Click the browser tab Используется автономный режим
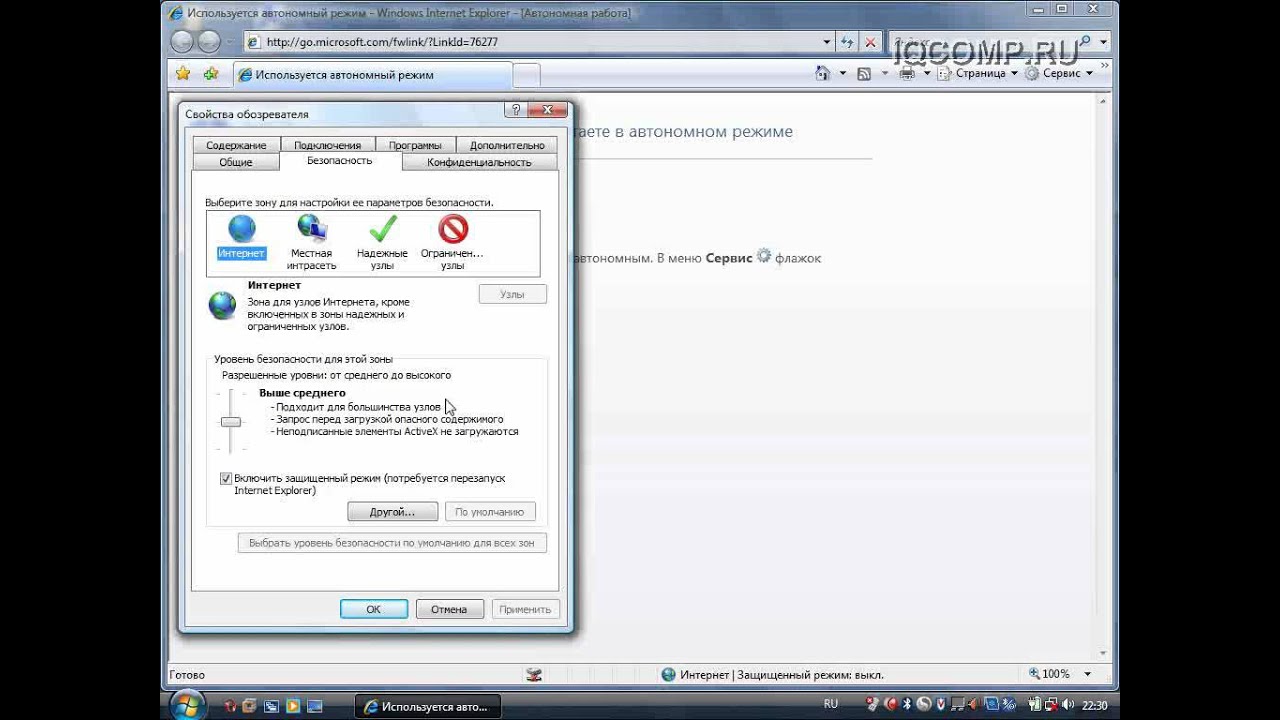1280x720 pixels. coord(372,75)
